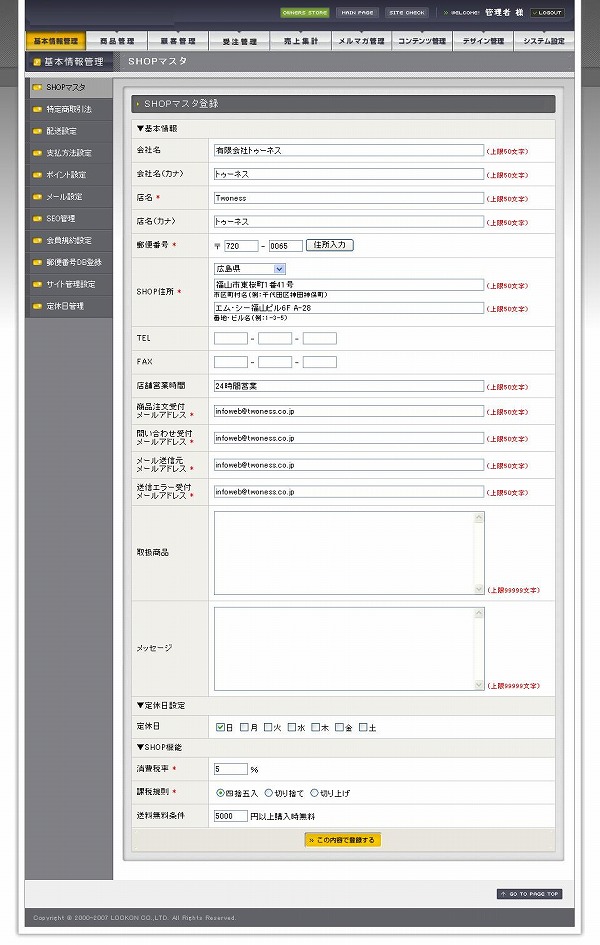Click the 店名 input field containing Twoness
Screen dimensions: 600x945
(349, 198)
